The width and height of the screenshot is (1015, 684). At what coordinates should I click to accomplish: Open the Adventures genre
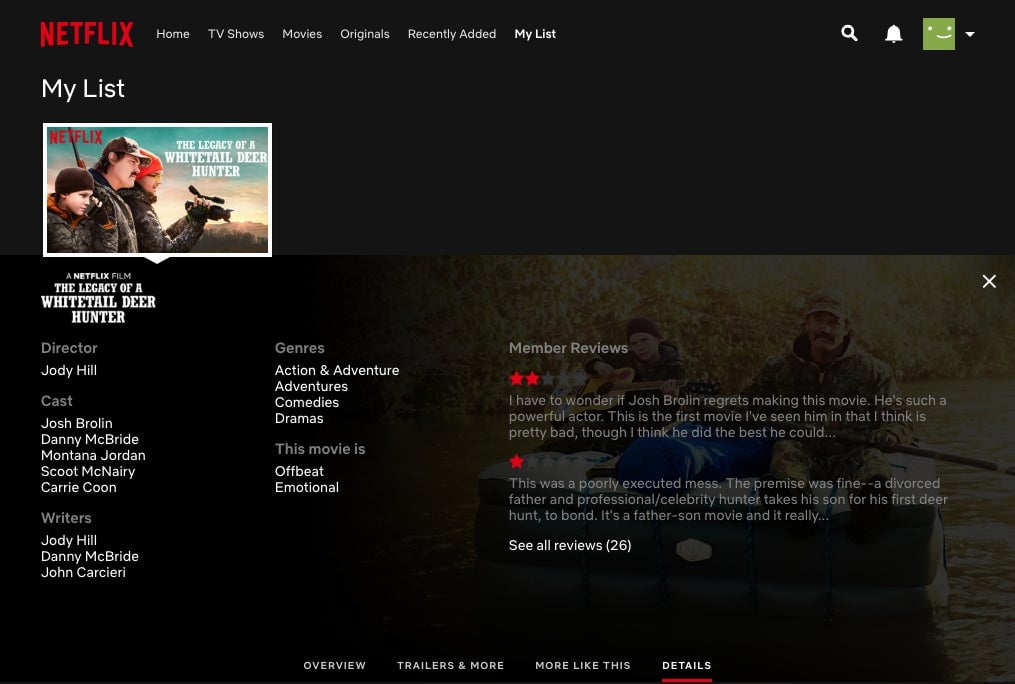pyautogui.click(x=311, y=386)
